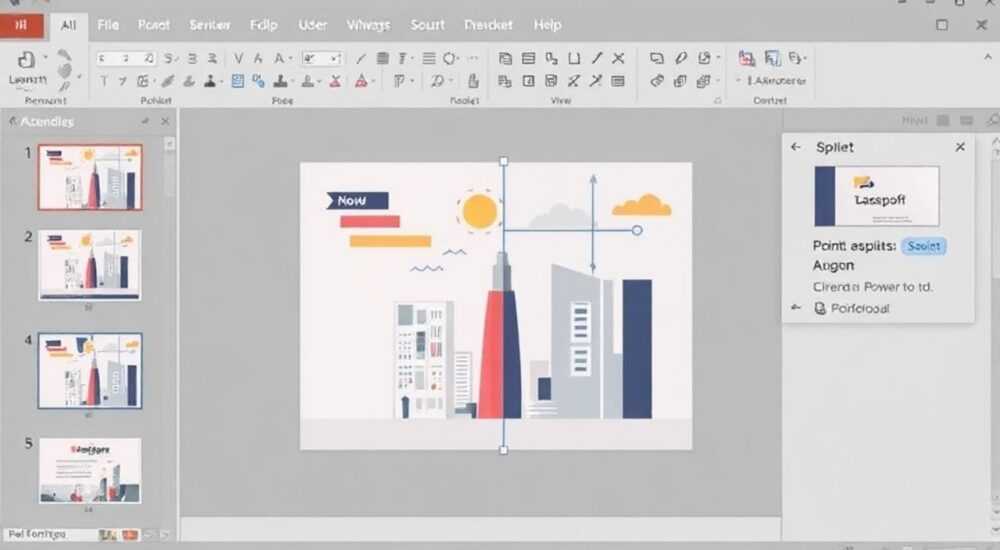The image size is (1000, 550).
Task: Open the Sourt tab
Action: coord(427,25)
